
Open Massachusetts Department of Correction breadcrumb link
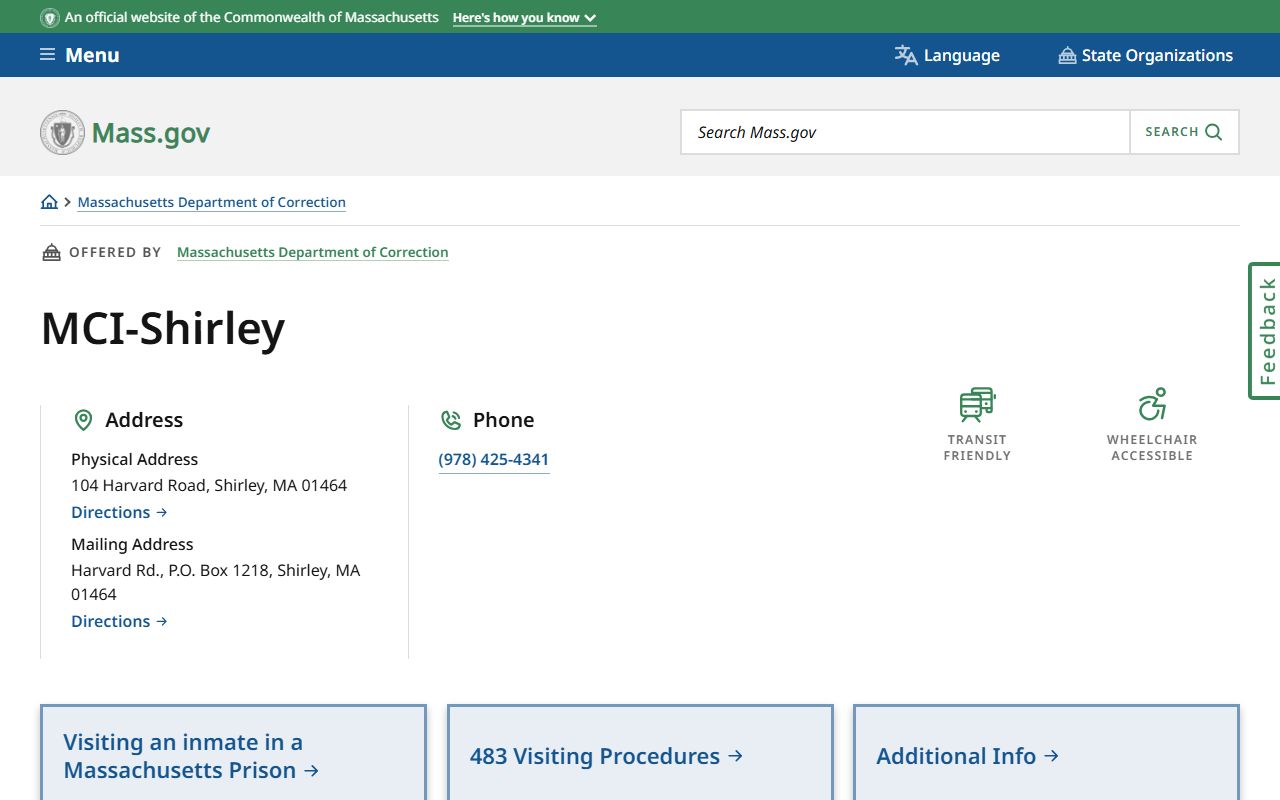(x=212, y=202)
